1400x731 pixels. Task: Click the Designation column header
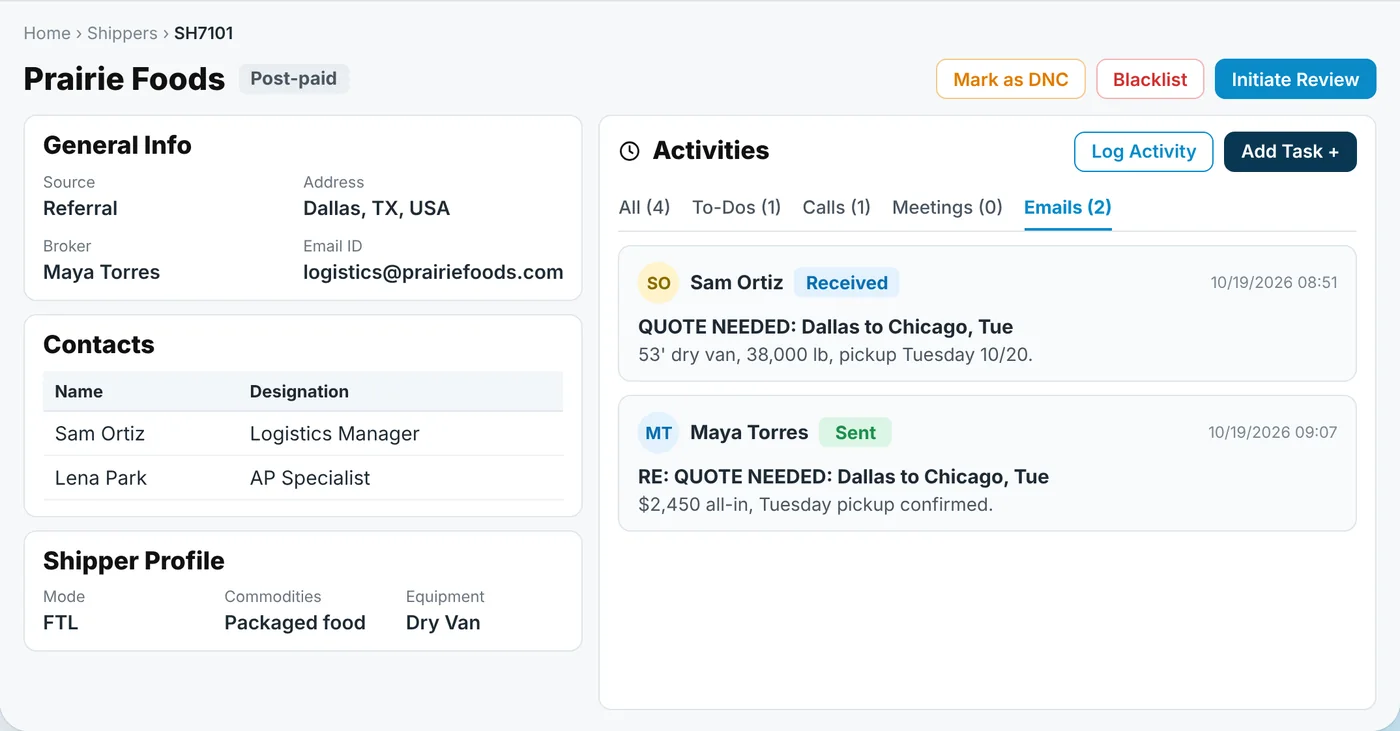click(x=299, y=391)
